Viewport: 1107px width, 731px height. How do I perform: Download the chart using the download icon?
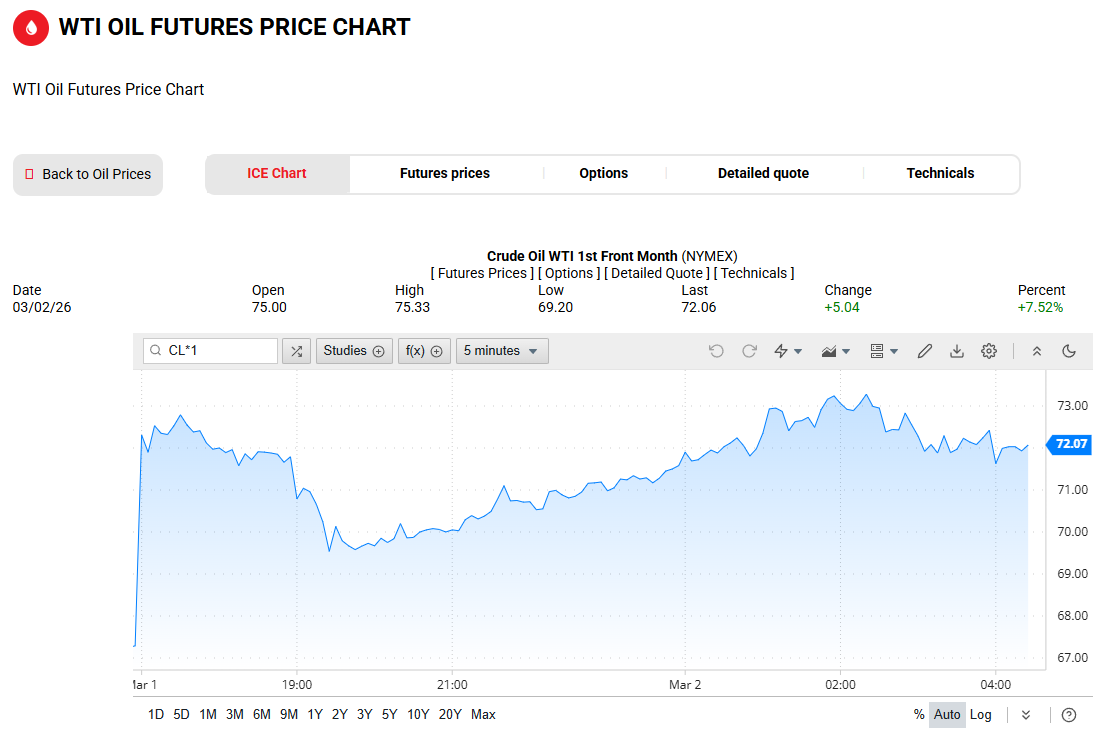[957, 351]
